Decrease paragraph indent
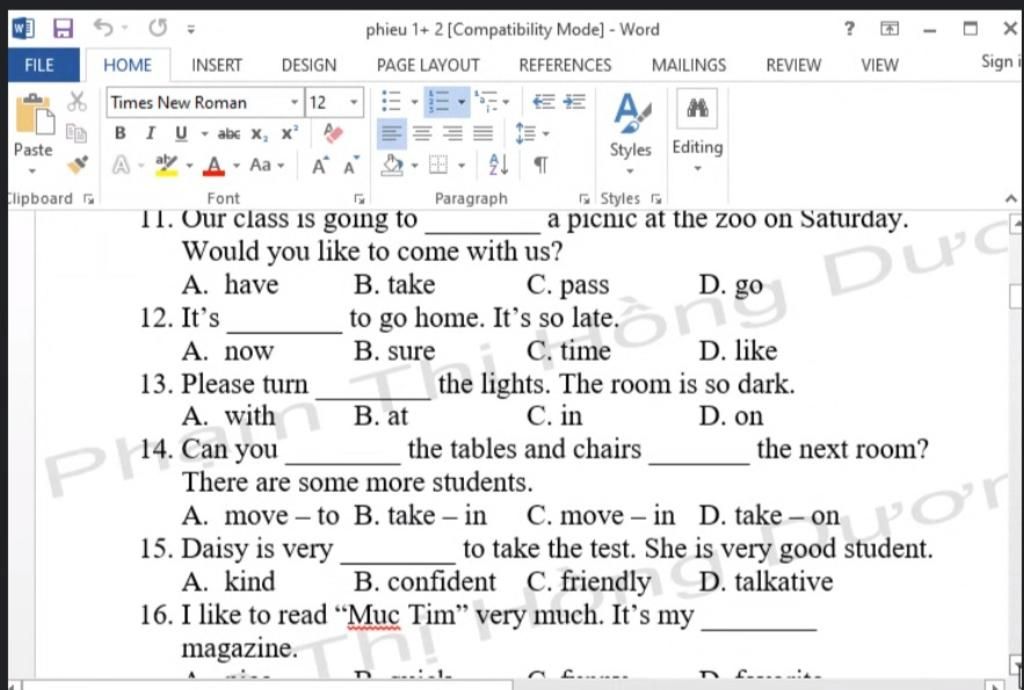Viewport: 1024px width, 690px height. tap(543, 102)
